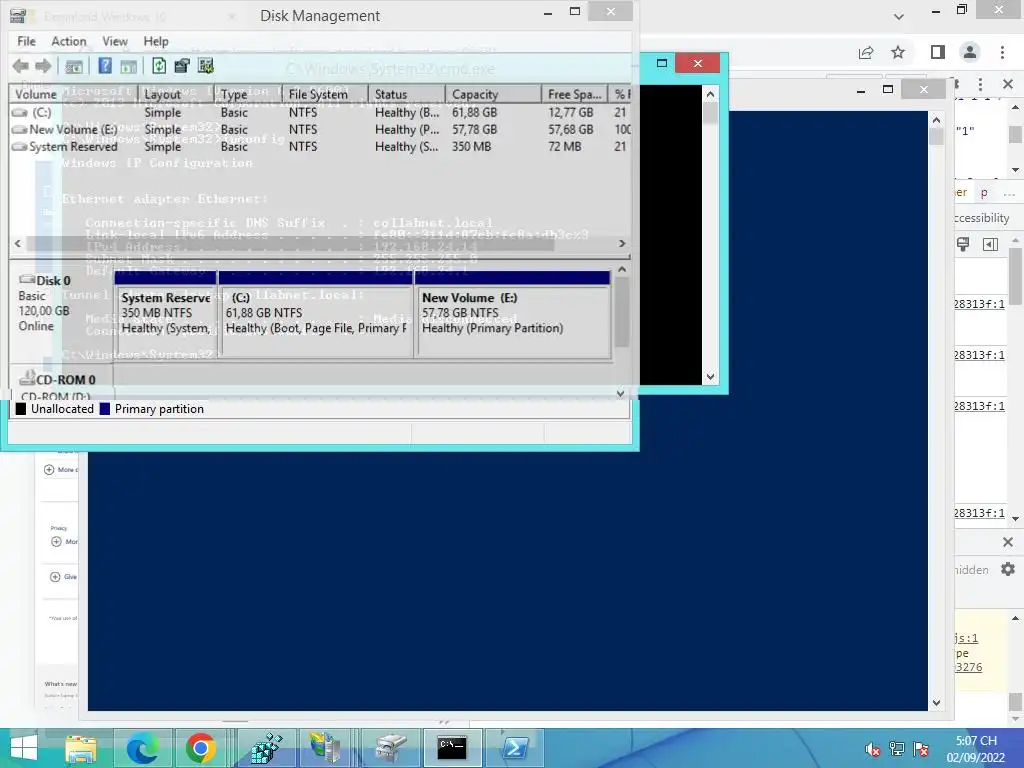
Task: Click Chrome's side panel icon
Action: click(938, 52)
